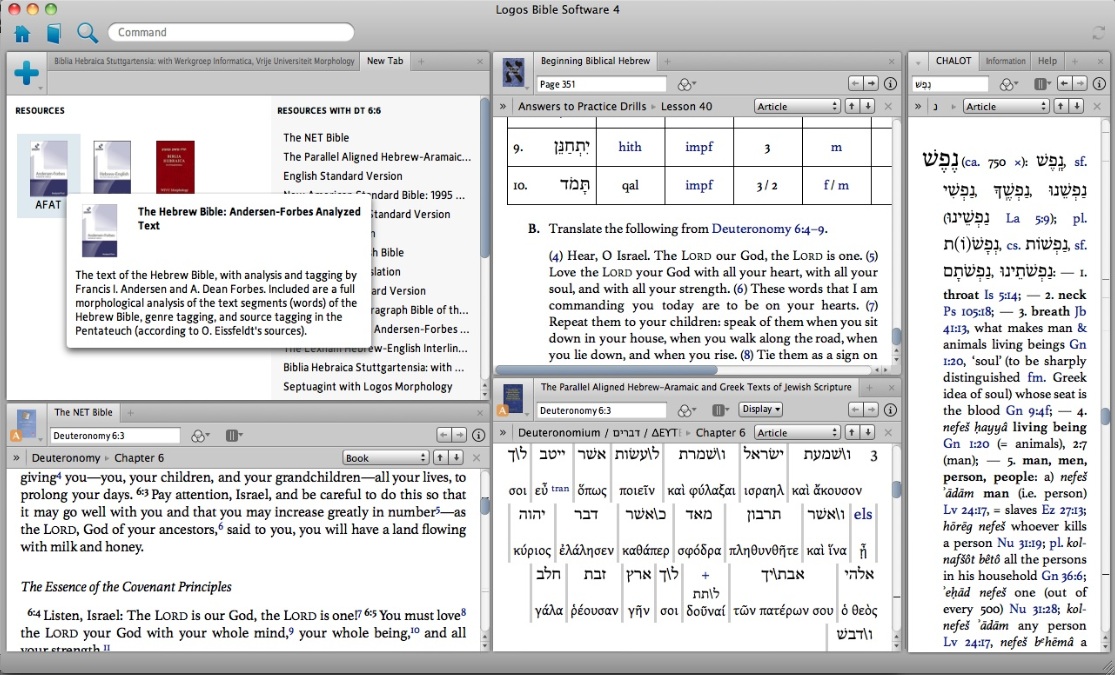Switch to the Information tab
Screen dimensions: 1115x675
point(1005,61)
